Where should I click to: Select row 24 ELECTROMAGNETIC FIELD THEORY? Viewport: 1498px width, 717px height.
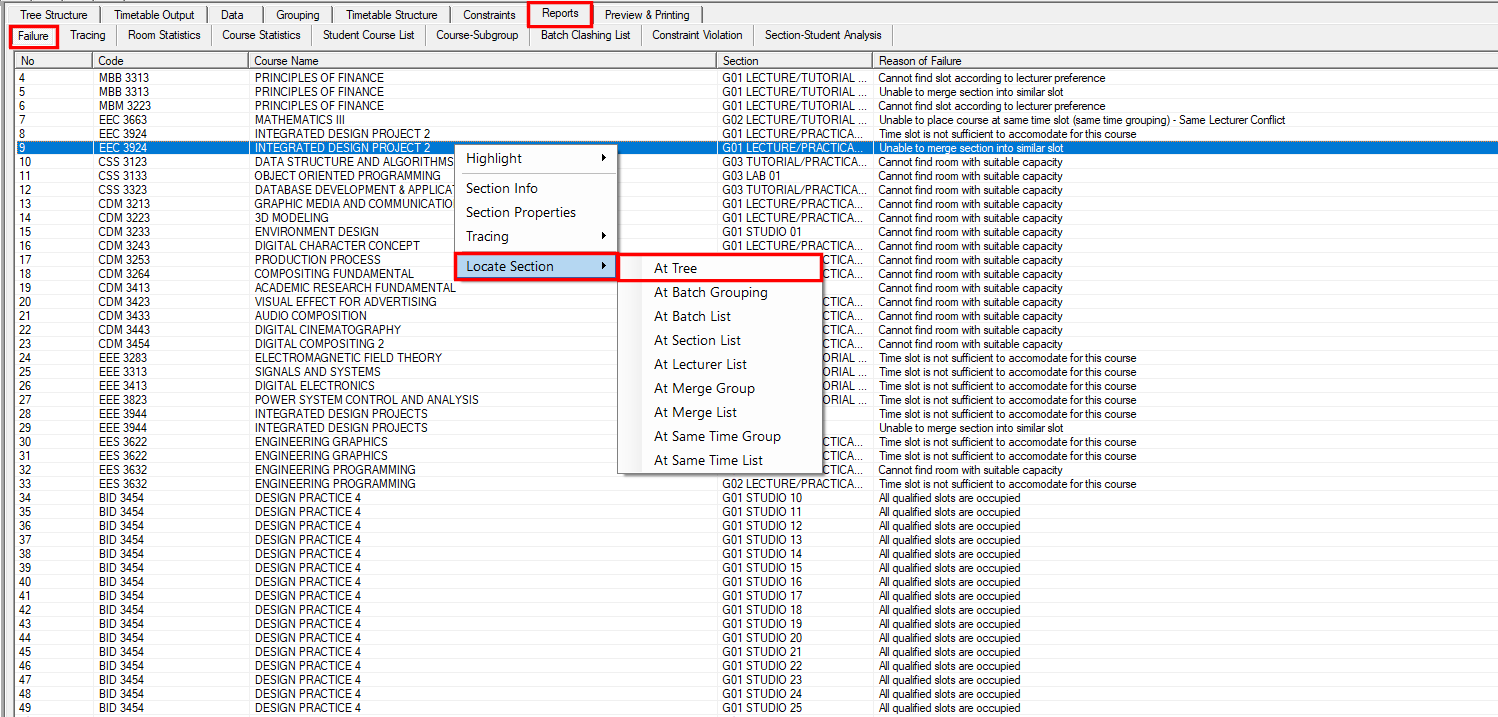coord(756,358)
